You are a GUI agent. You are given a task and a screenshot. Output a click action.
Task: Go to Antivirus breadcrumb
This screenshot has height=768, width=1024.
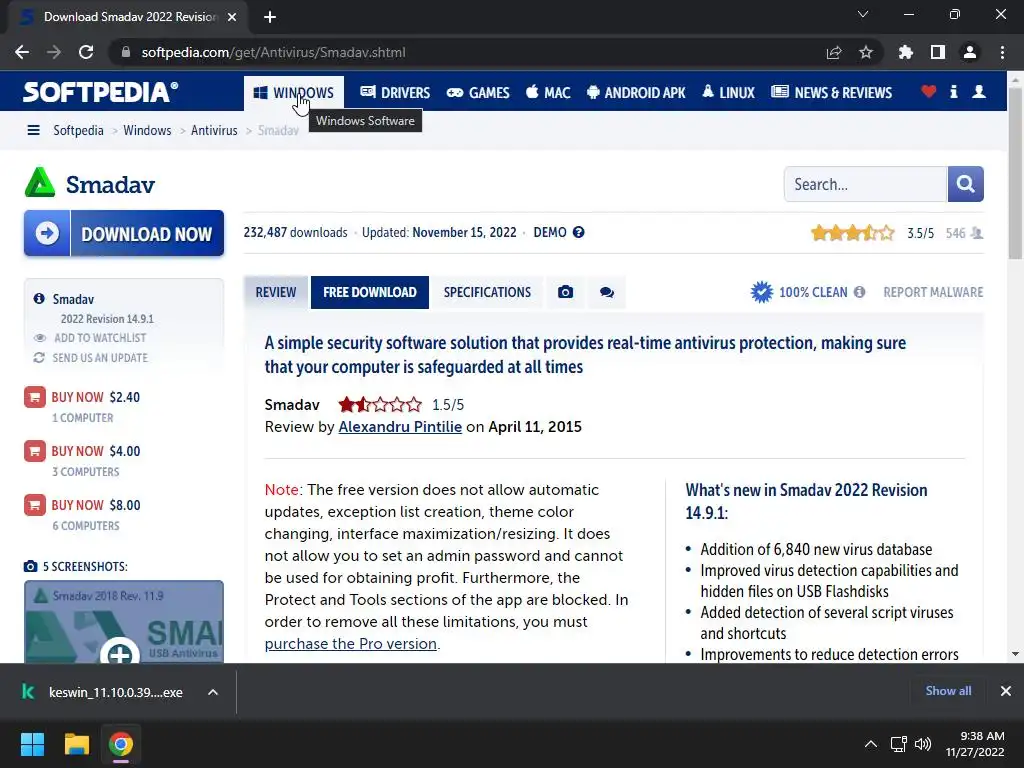point(214,131)
